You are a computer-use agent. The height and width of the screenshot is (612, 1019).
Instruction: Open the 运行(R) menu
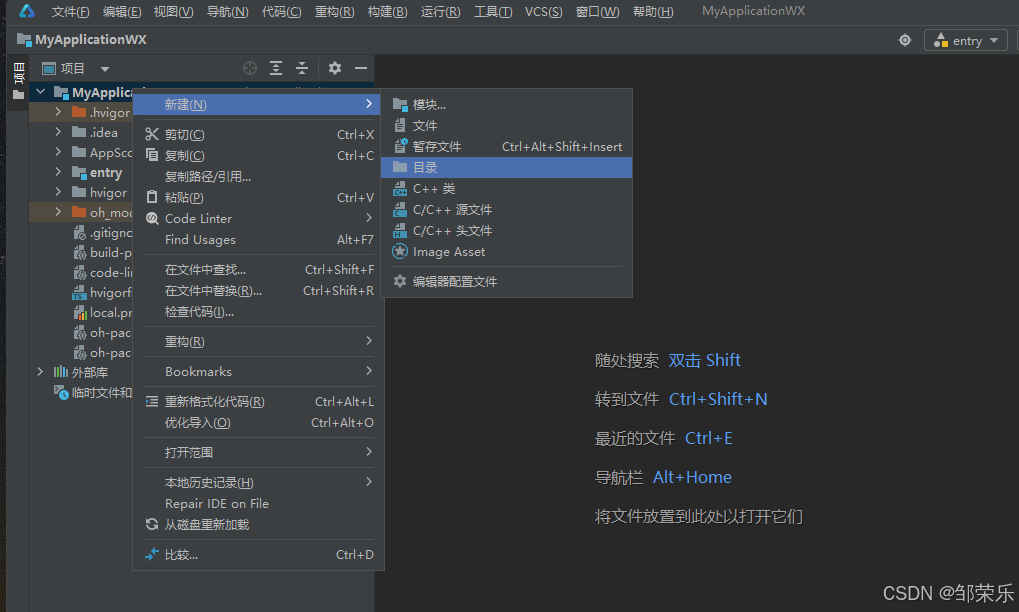coord(440,12)
